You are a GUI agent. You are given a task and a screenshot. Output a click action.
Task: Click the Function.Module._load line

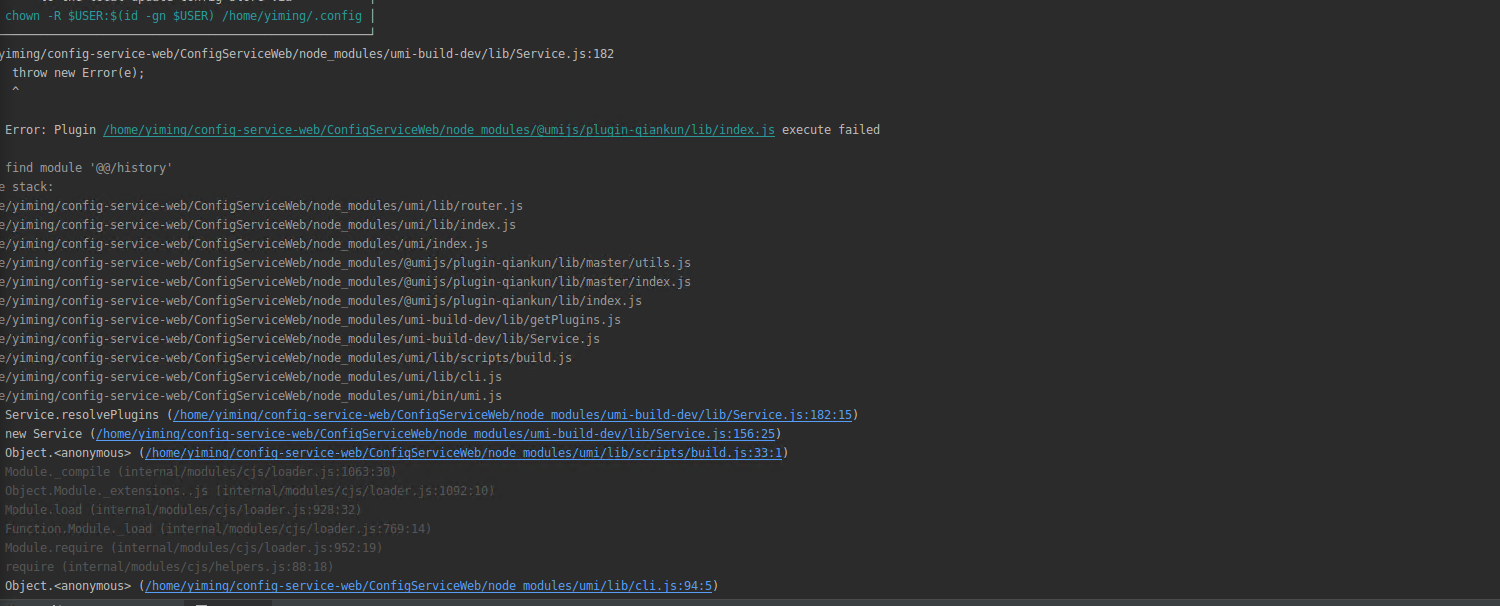(x=218, y=529)
